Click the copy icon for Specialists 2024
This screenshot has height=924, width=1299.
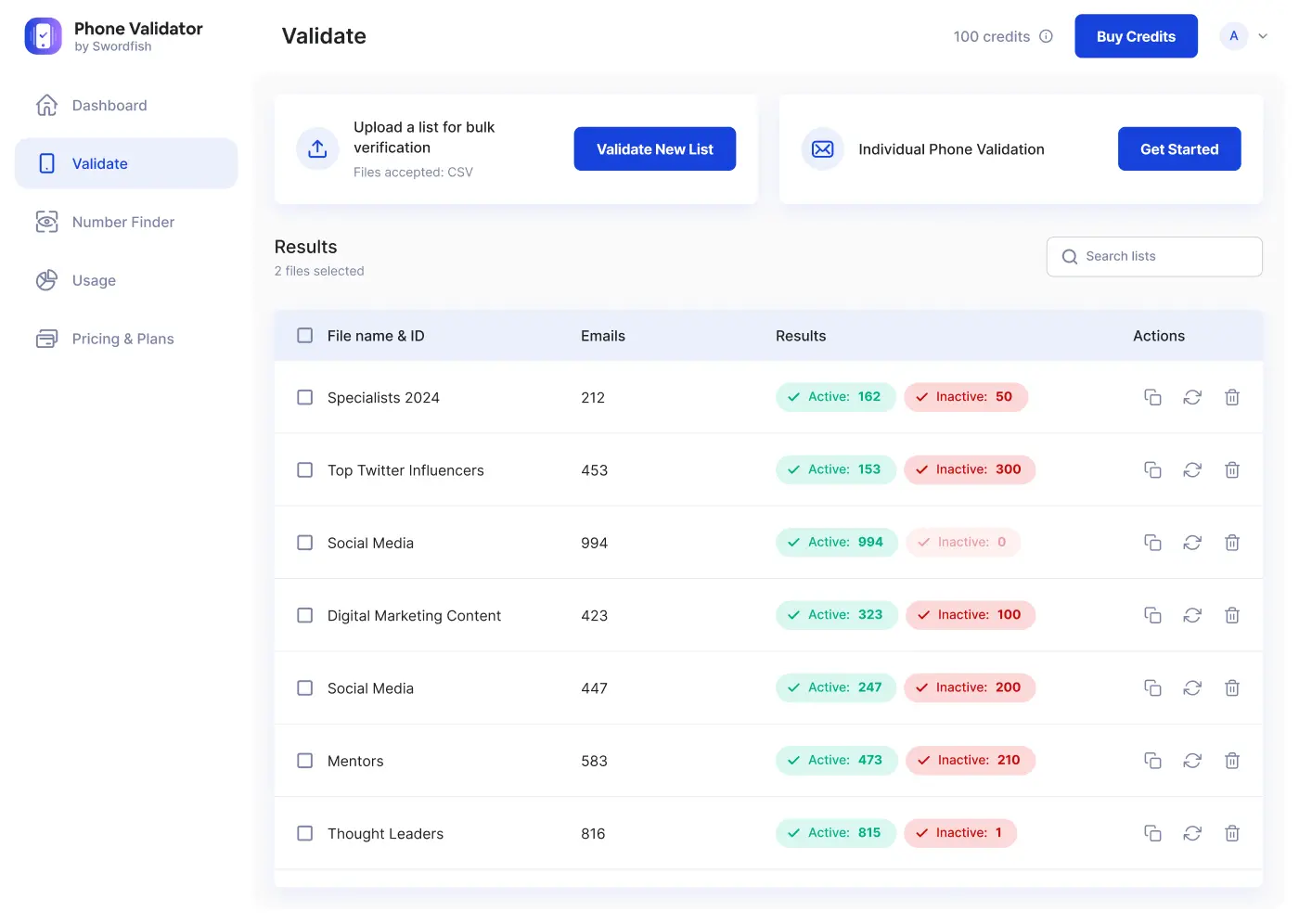coord(1152,397)
